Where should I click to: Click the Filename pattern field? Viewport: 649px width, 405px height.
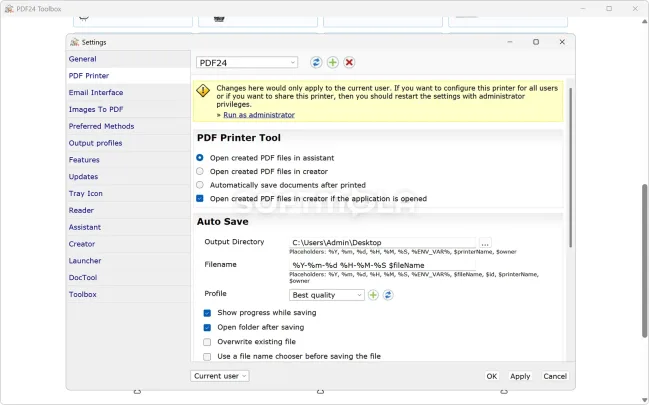[382, 265]
